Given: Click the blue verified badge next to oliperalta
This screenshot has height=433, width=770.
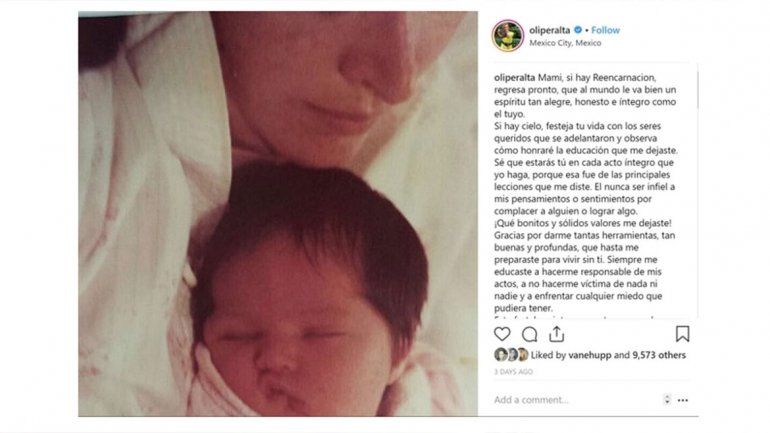Looking at the screenshot, I should click(x=578, y=30).
